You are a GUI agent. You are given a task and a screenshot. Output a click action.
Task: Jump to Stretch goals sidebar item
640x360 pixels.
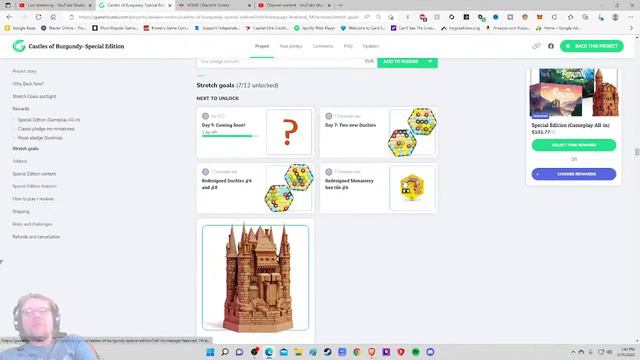point(26,149)
